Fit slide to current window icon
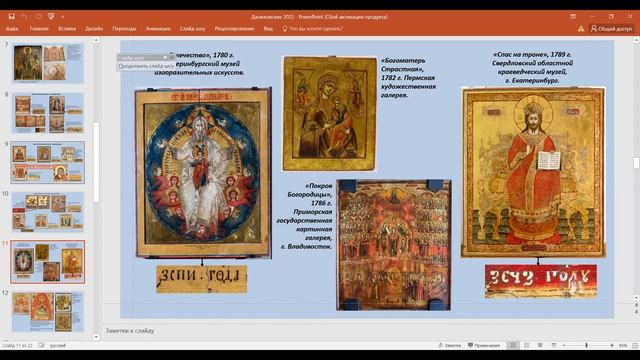640x360 pixels. pyautogui.click(x=635, y=345)
